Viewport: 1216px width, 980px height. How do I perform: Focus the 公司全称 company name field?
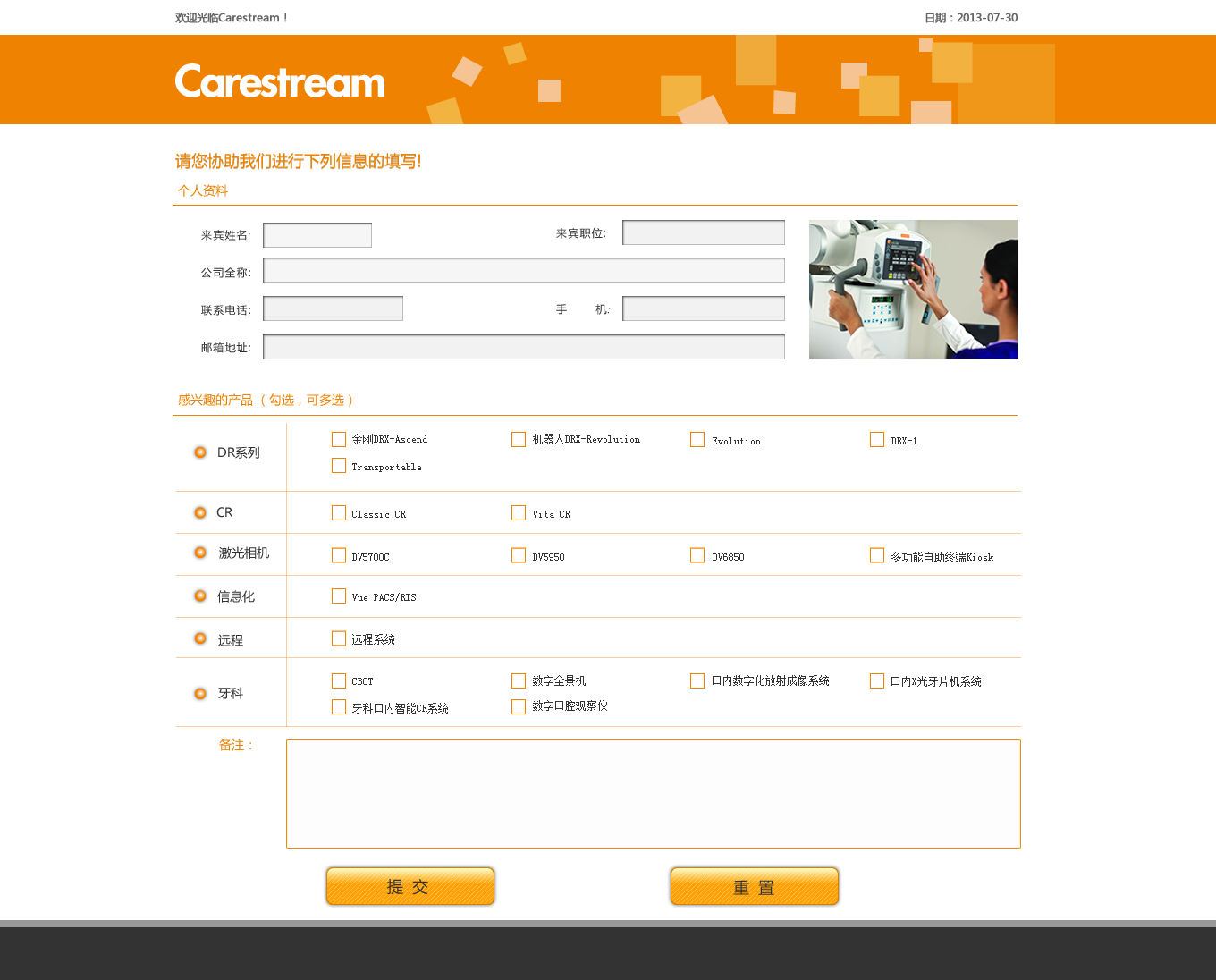point(524,271)
